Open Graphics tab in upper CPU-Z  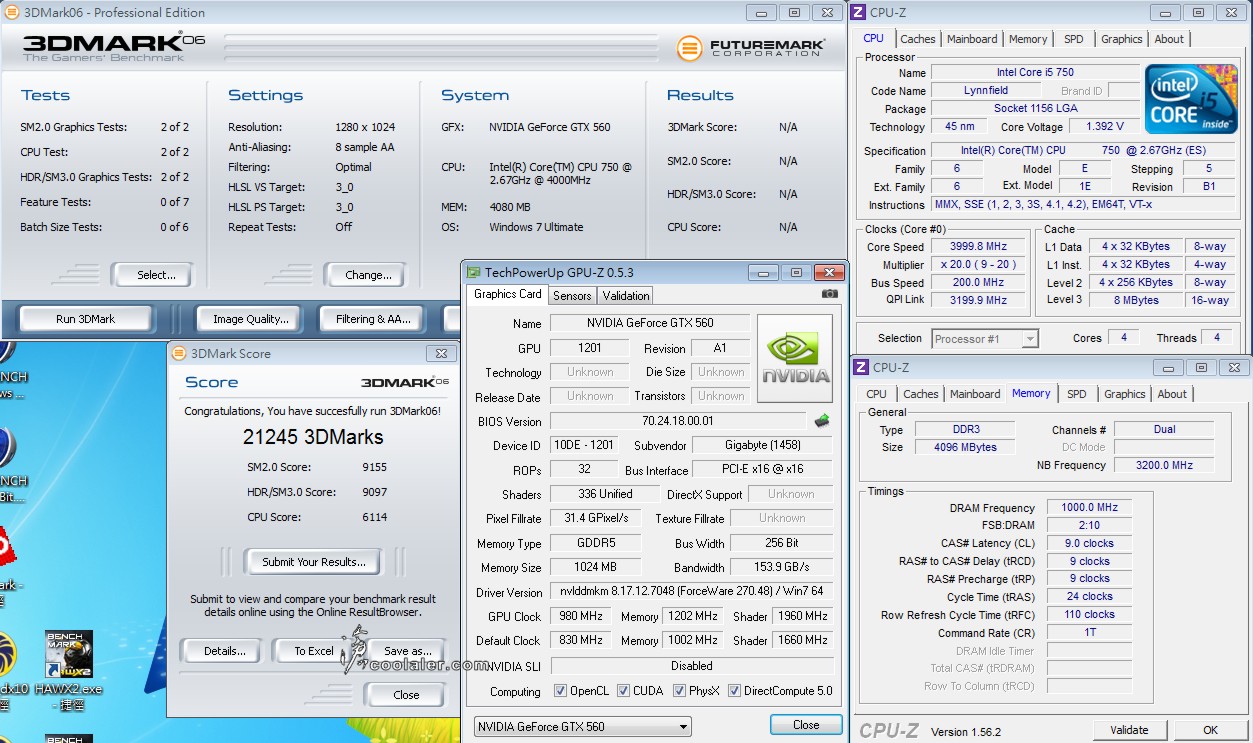(1121, 39)
